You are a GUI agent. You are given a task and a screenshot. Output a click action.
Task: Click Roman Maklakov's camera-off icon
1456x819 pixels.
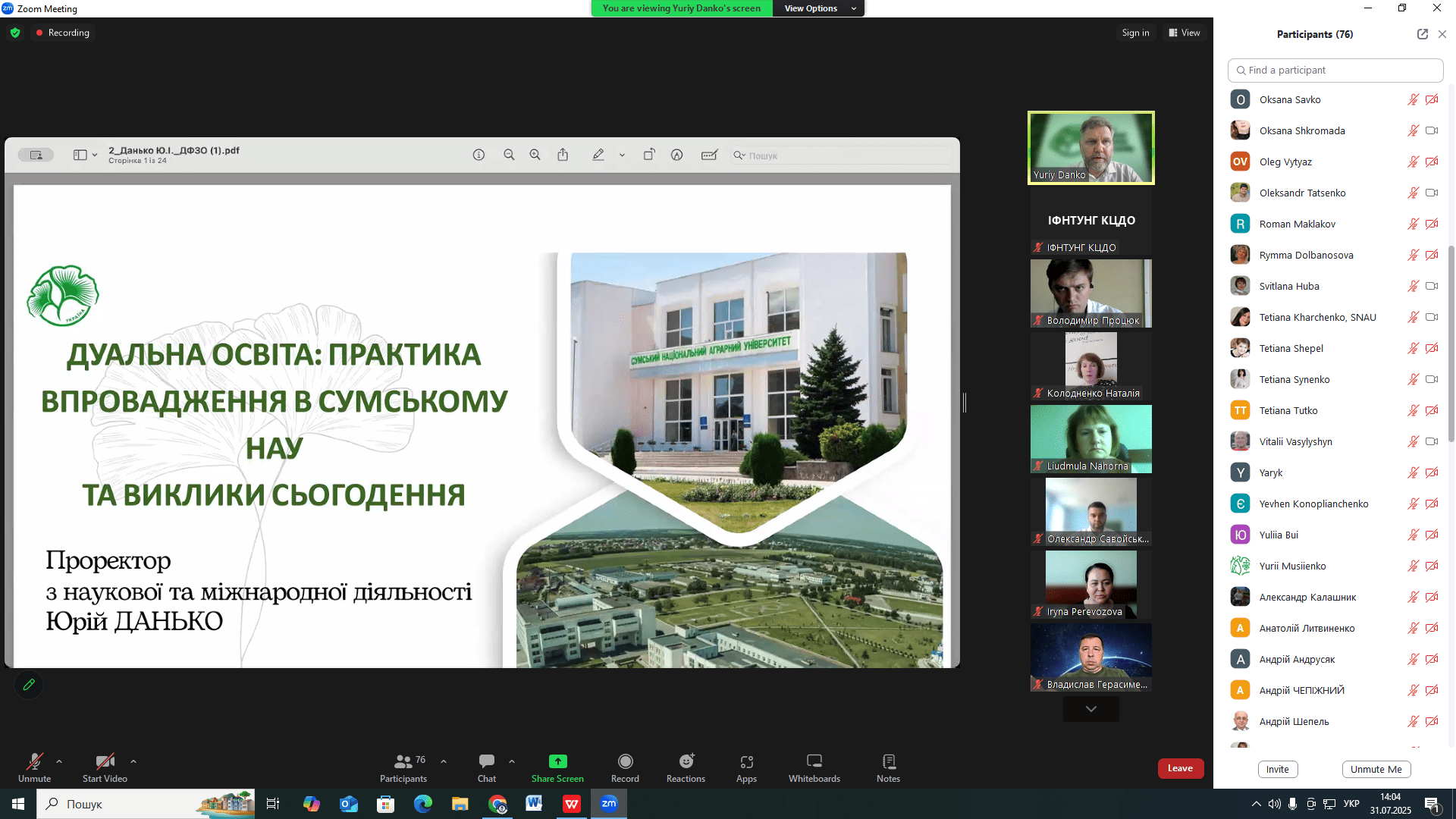(x=1432, y=224)
